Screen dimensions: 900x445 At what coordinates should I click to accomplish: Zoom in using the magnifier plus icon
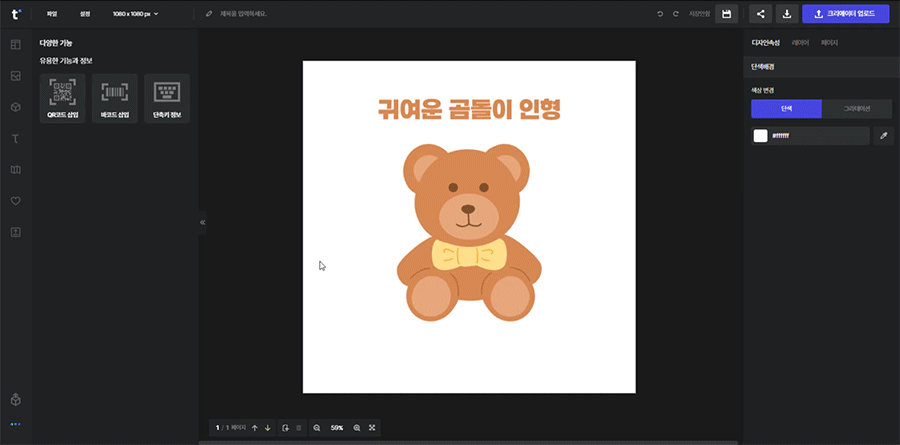(x=357, y=428)
